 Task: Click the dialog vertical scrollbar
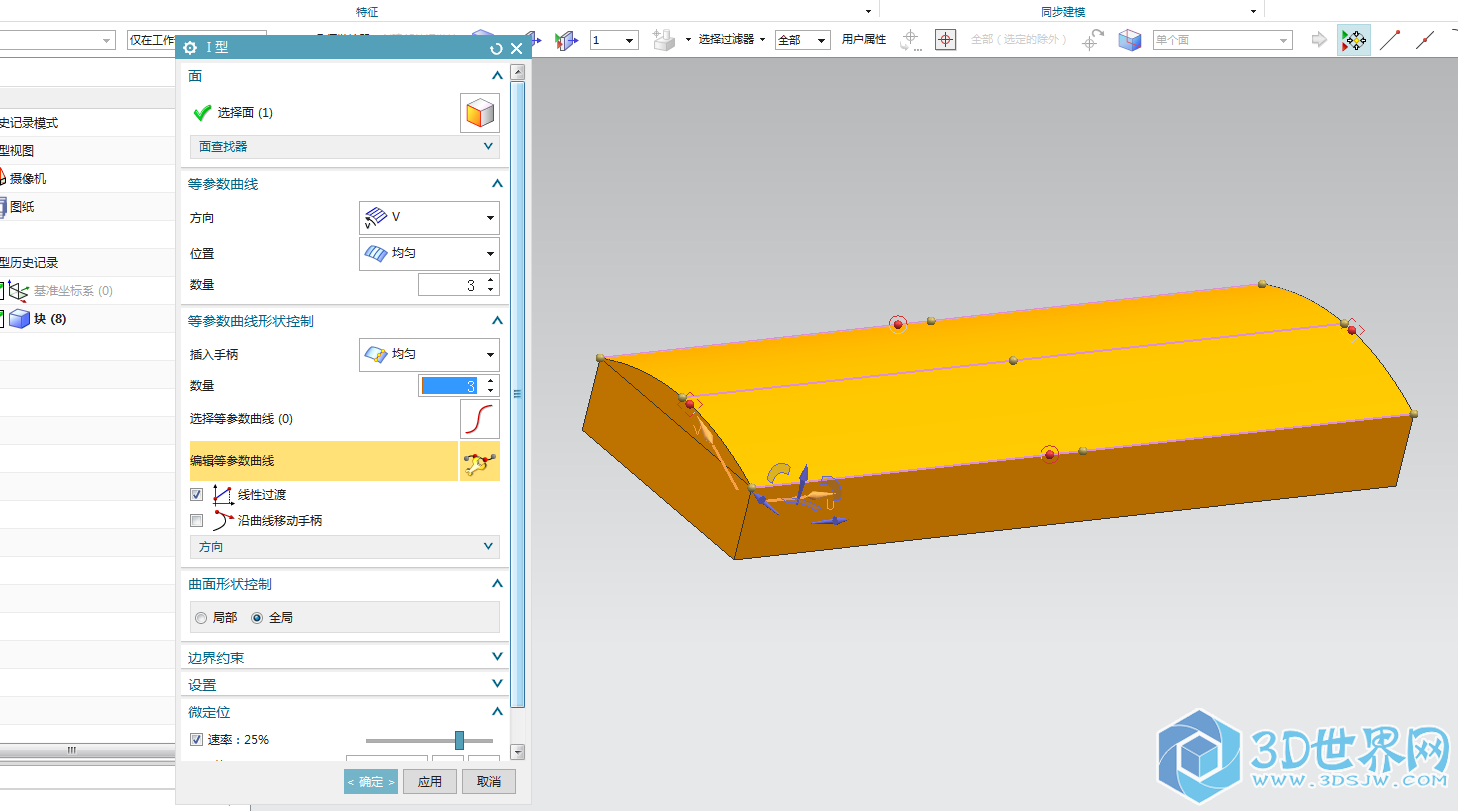(517, 393)
